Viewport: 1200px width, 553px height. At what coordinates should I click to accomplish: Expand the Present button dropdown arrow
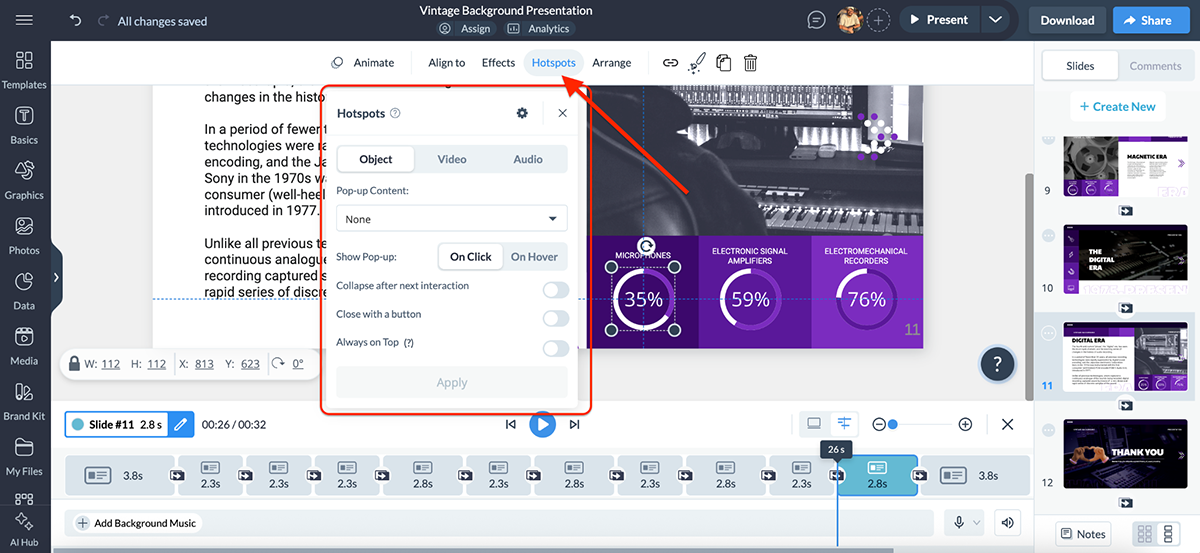click(x=994, y=20)
